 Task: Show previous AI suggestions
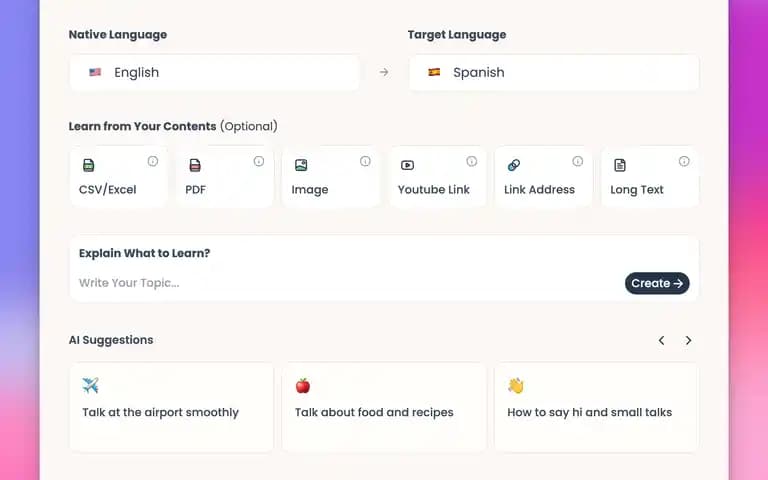coord(662,340)
